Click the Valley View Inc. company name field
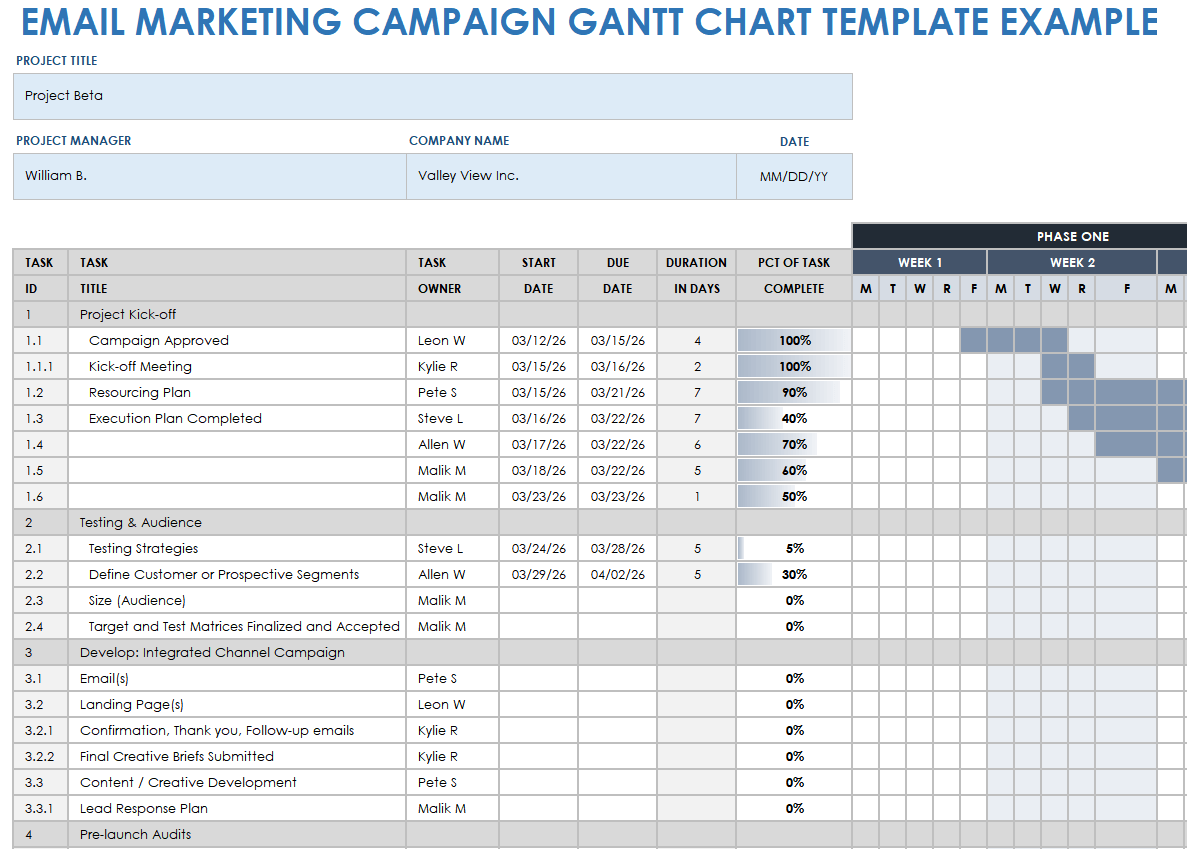1187x849 pixels. 572,175
